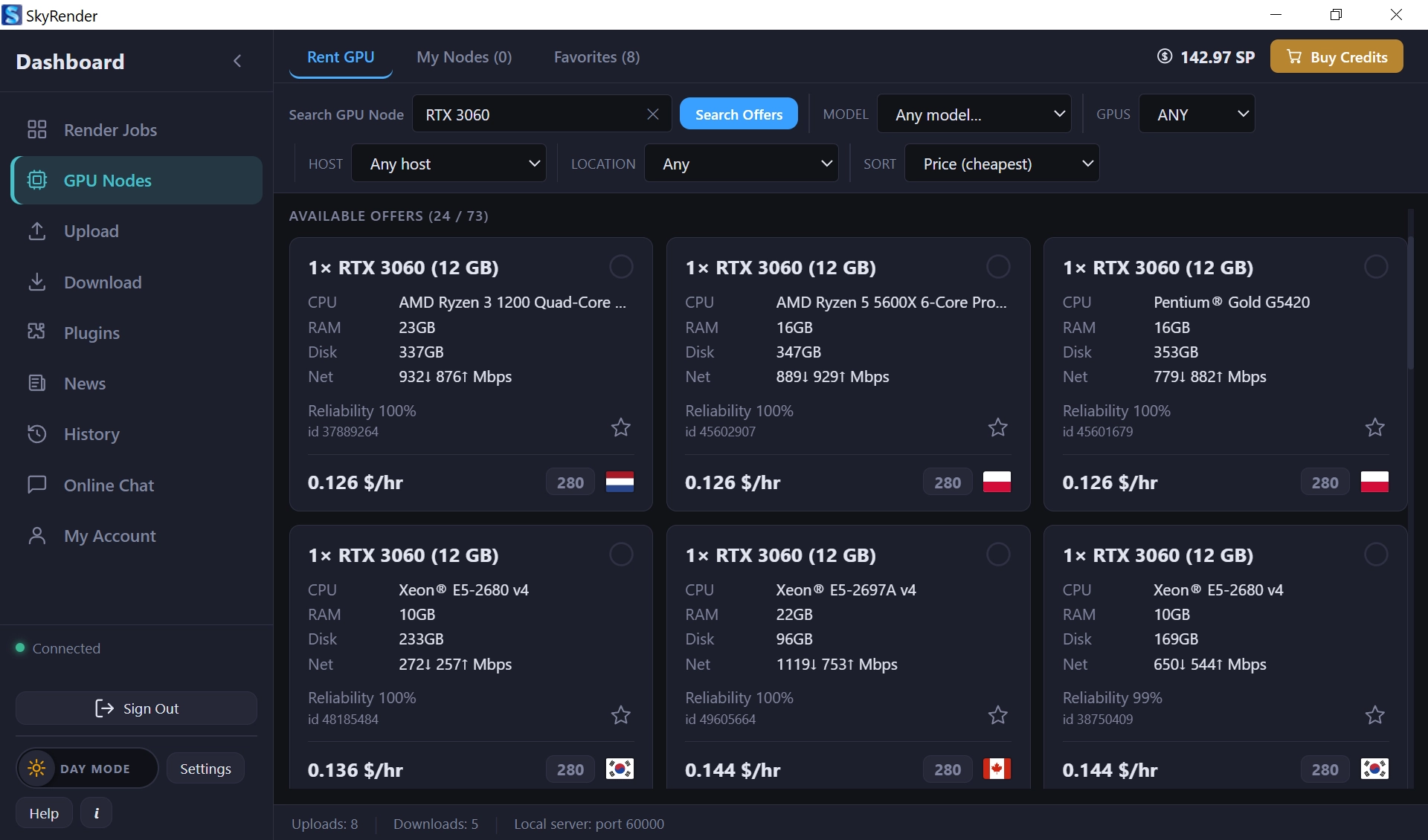Favorite the offer with id 45602907
Viewport: 1428px width, 840px height.
click(997, 427)
